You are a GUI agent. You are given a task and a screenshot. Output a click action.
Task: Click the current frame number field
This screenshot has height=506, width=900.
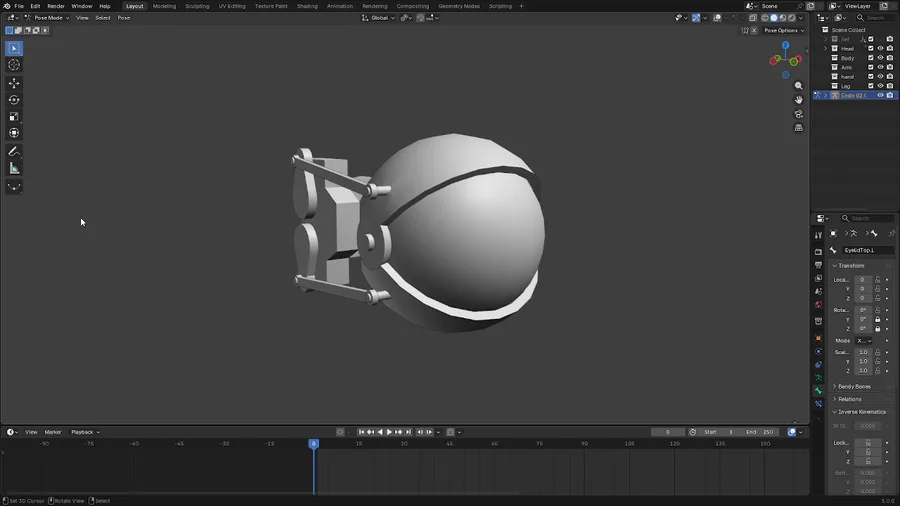click(668, 432)
